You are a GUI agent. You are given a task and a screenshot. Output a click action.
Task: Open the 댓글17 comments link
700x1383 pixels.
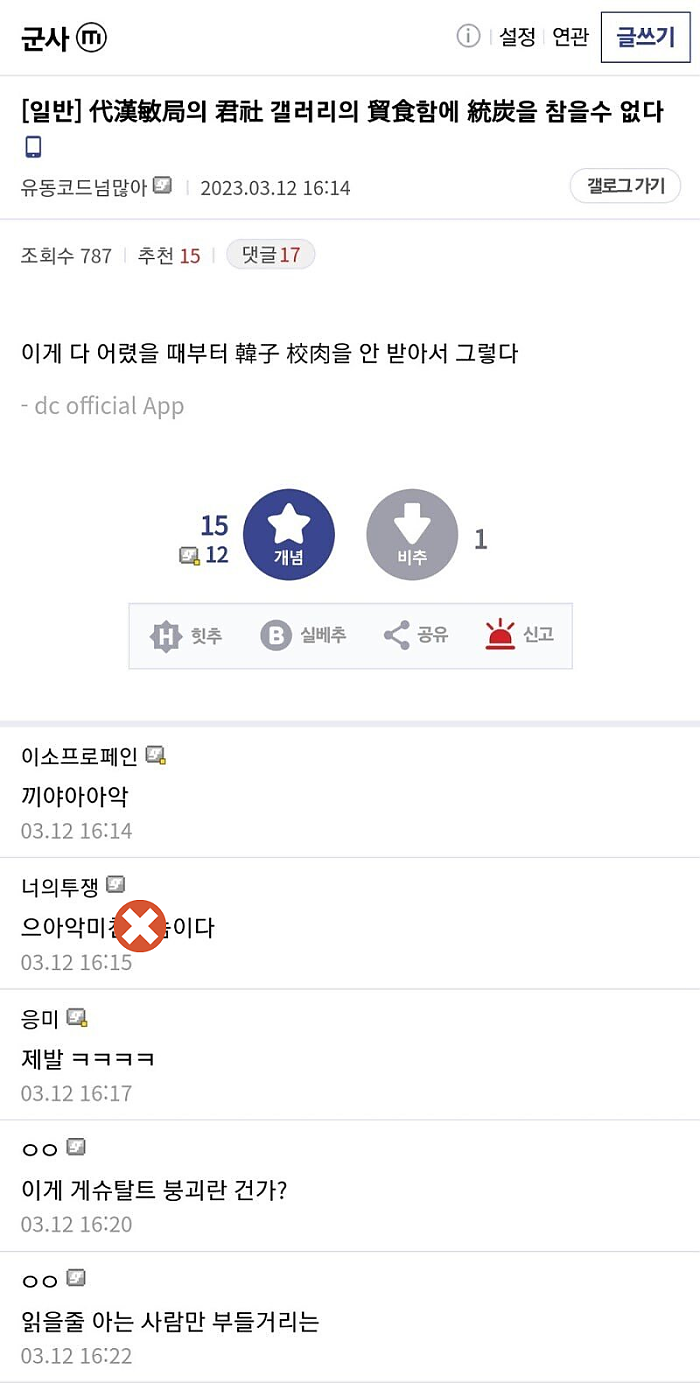coord(269,253)
